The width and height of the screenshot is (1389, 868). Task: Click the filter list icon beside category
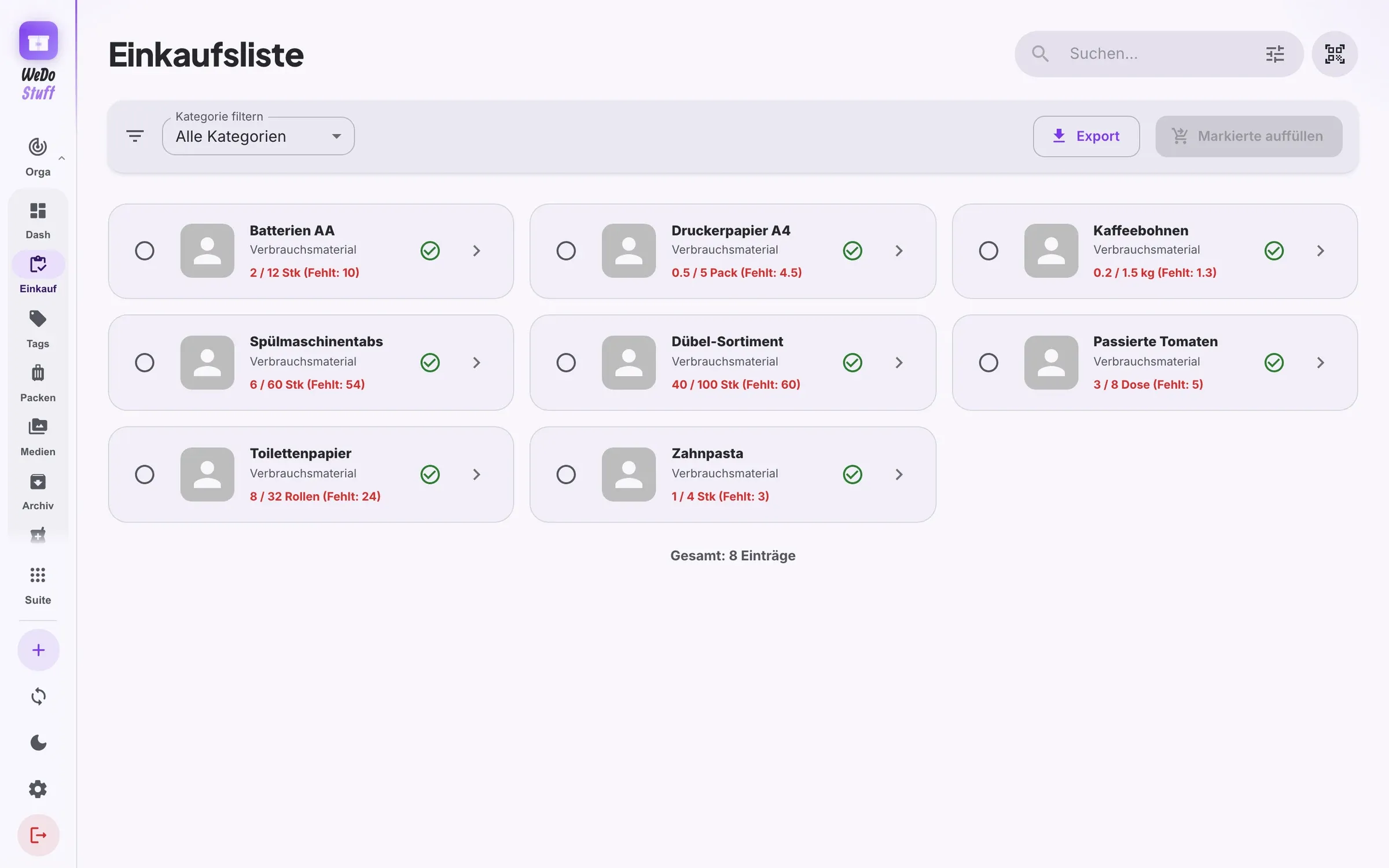135,136
